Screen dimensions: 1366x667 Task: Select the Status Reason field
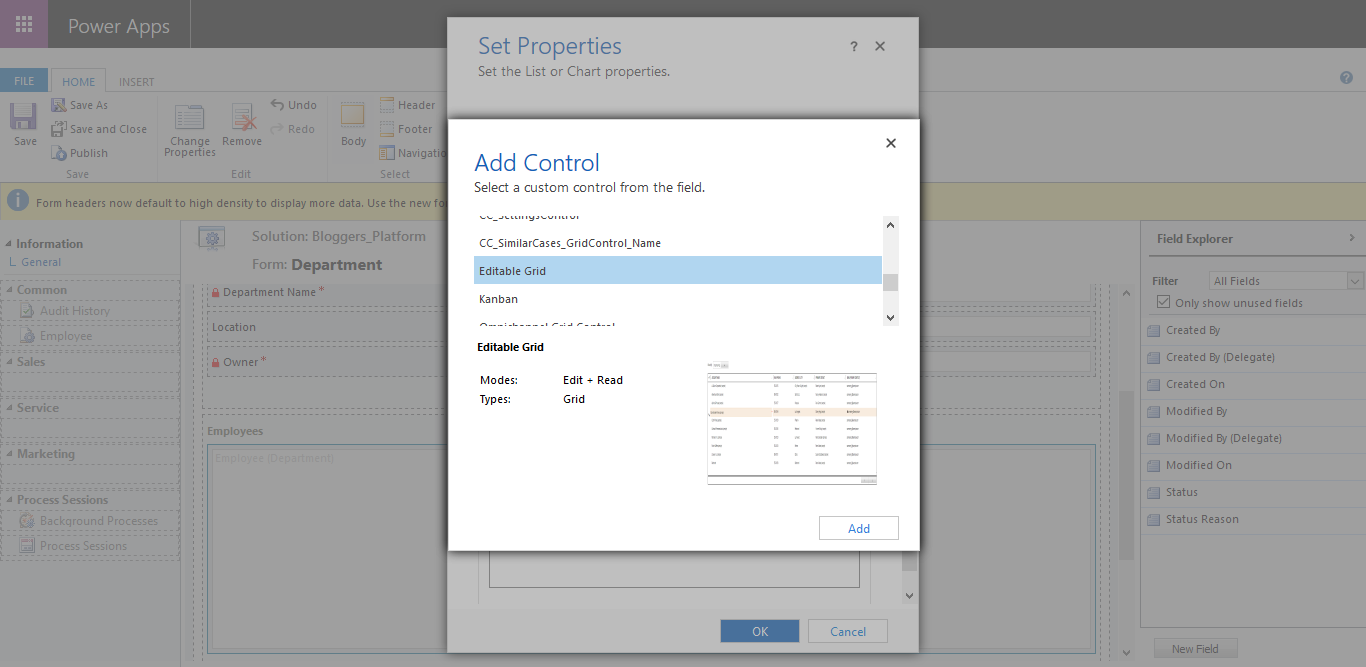click(1252, 519)
